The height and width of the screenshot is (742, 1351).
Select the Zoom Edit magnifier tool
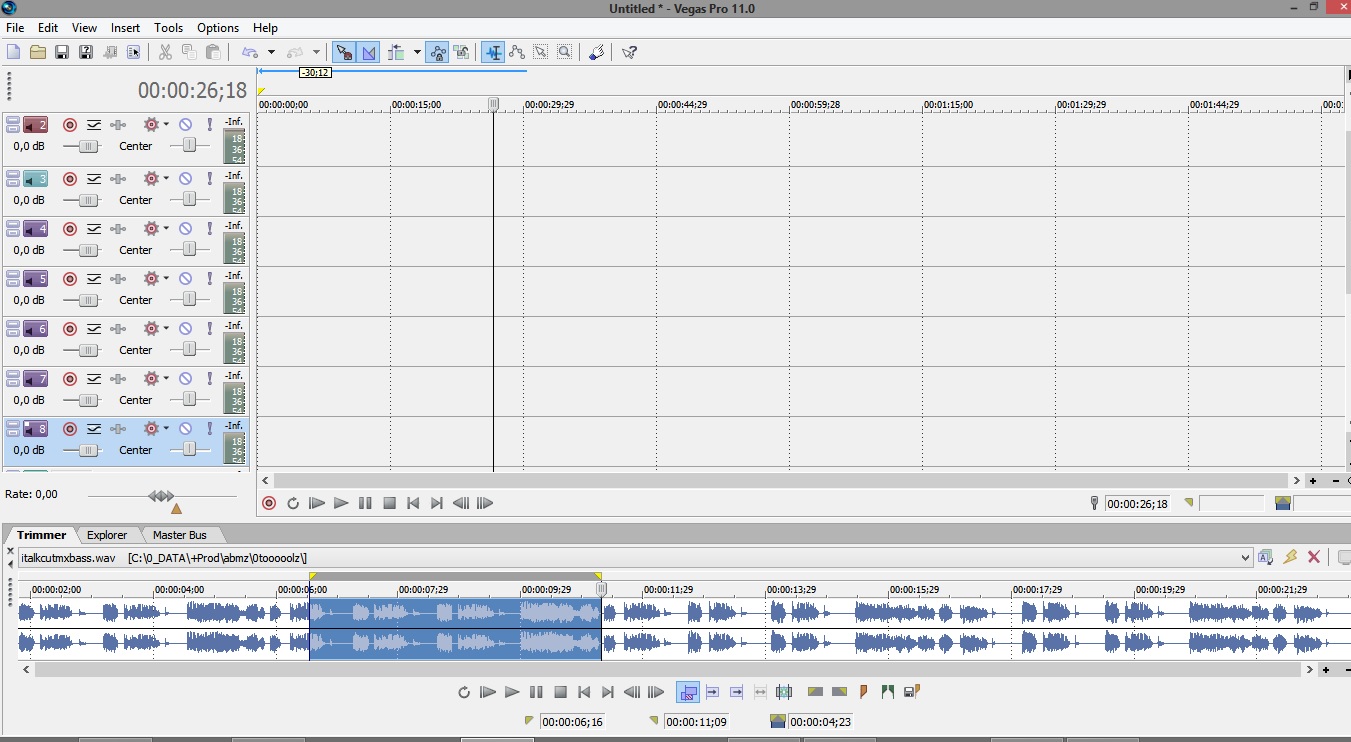[565, 52]
